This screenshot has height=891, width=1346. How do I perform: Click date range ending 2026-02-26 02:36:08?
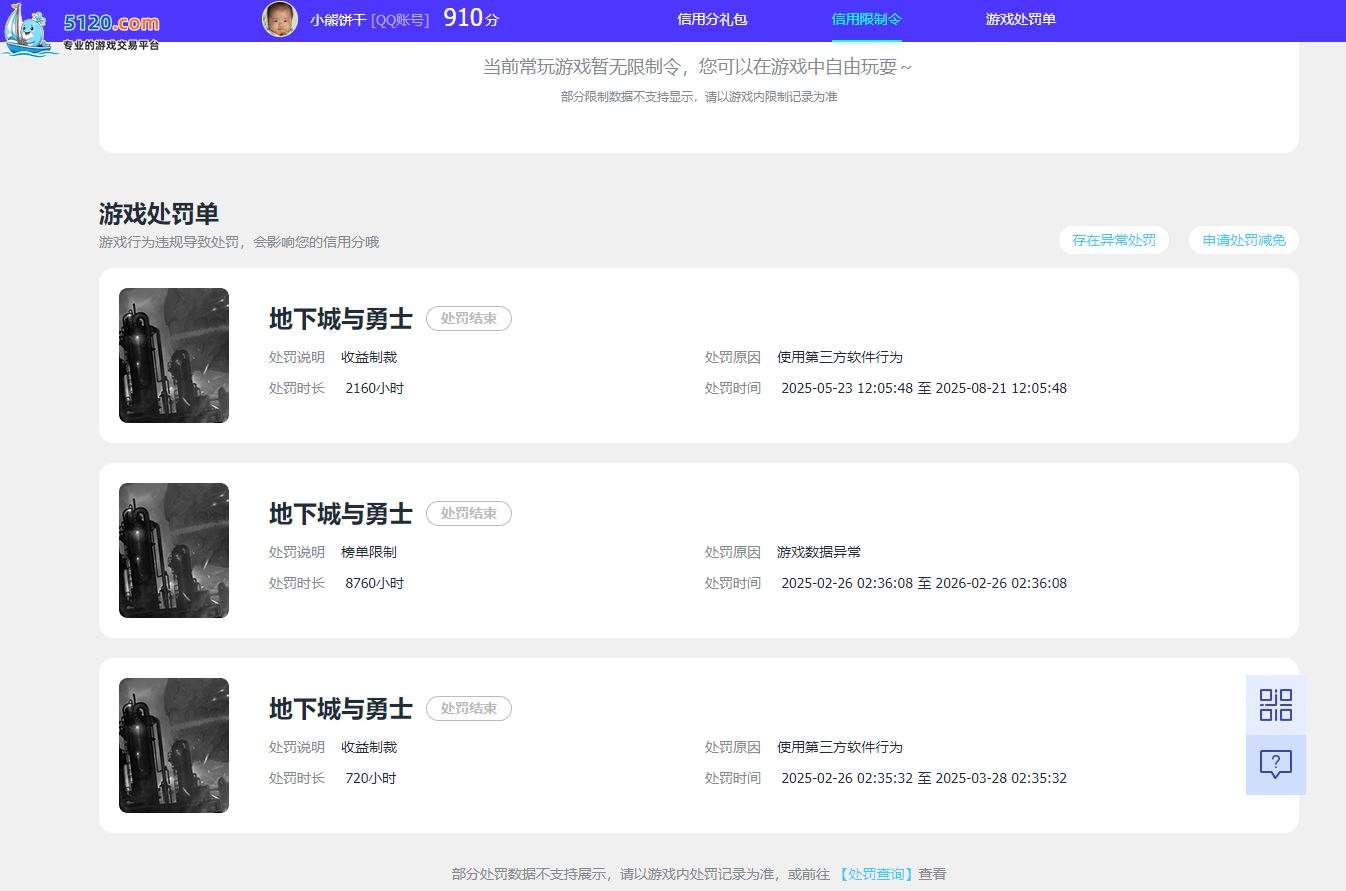point(923,583)
